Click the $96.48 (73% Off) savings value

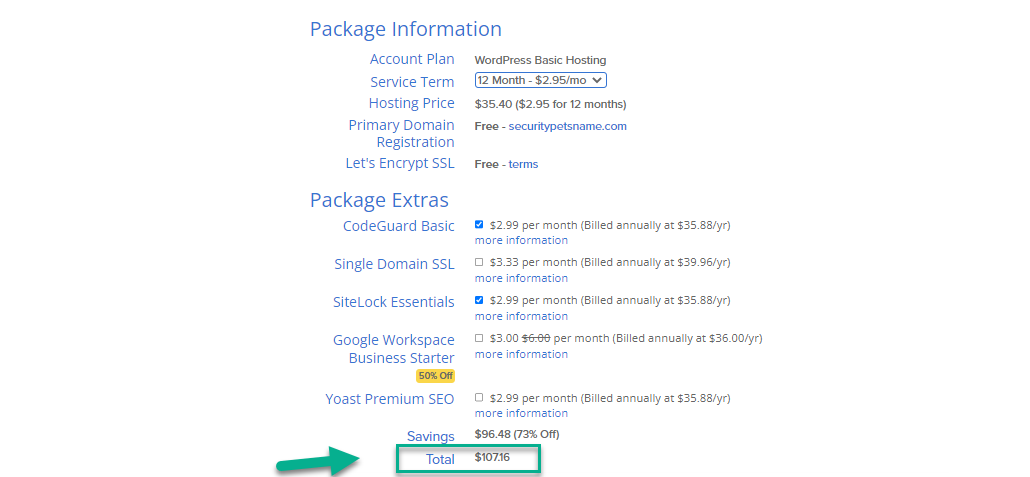(x=517, y=434)
